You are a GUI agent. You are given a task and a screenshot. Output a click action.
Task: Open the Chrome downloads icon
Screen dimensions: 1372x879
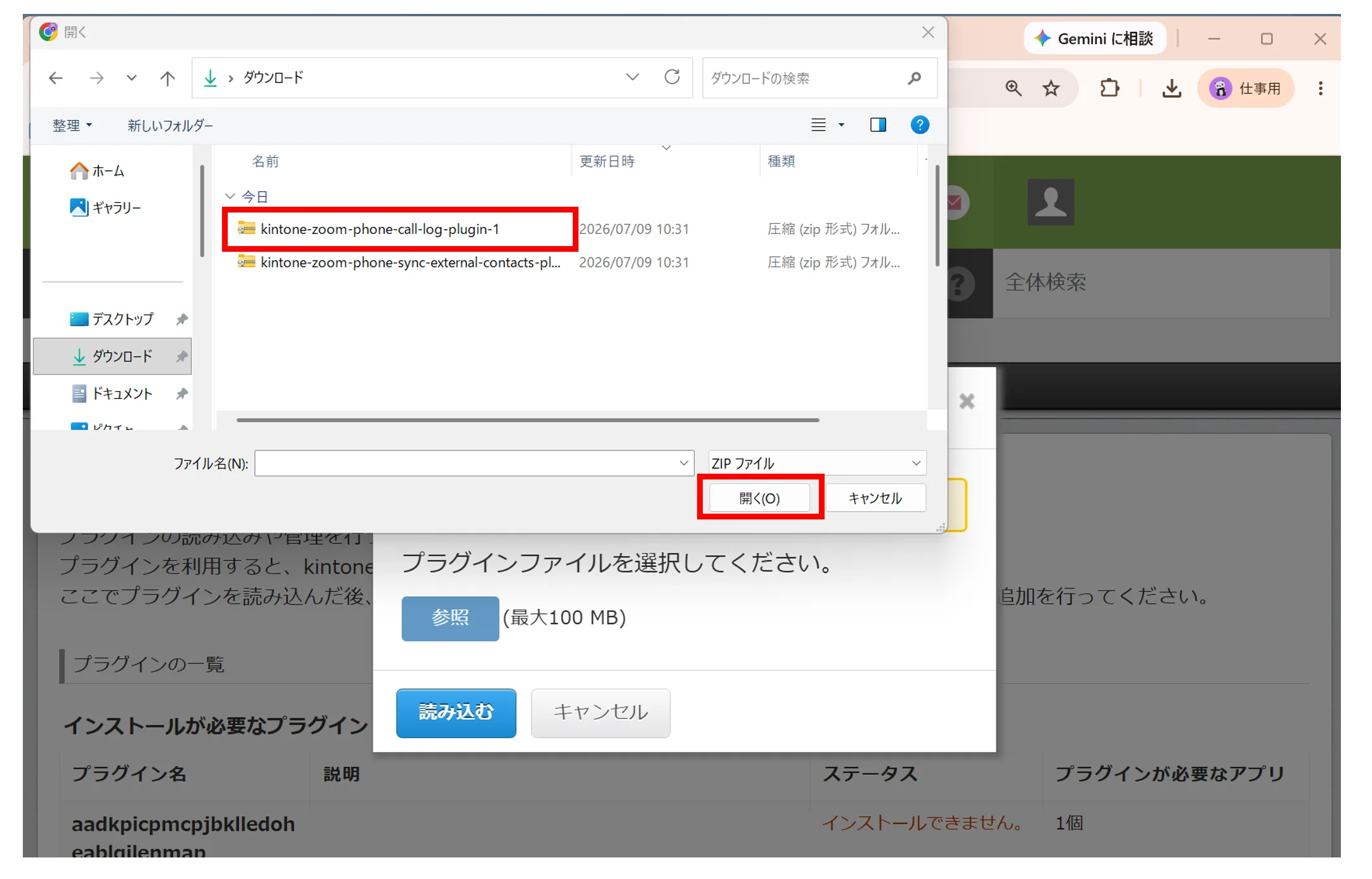click(1172, 88)
